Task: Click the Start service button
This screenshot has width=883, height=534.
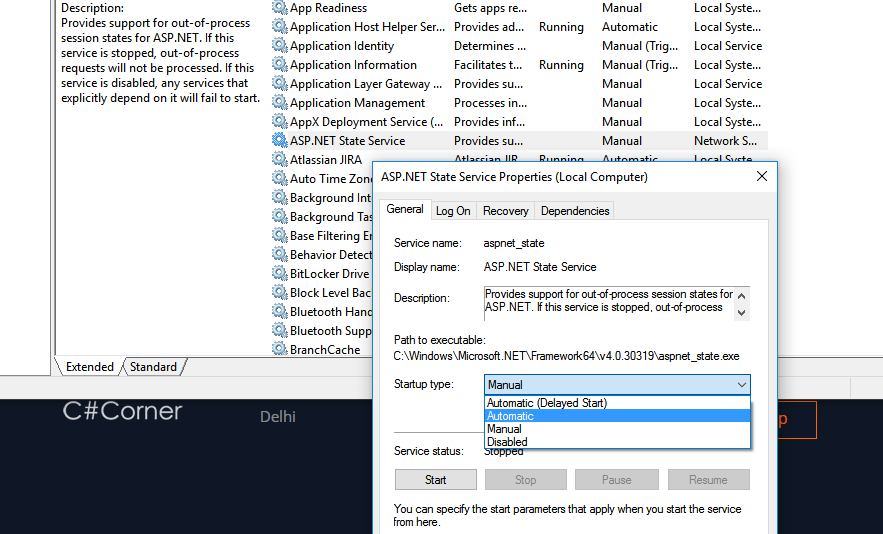Action: [x=435, y=480]
